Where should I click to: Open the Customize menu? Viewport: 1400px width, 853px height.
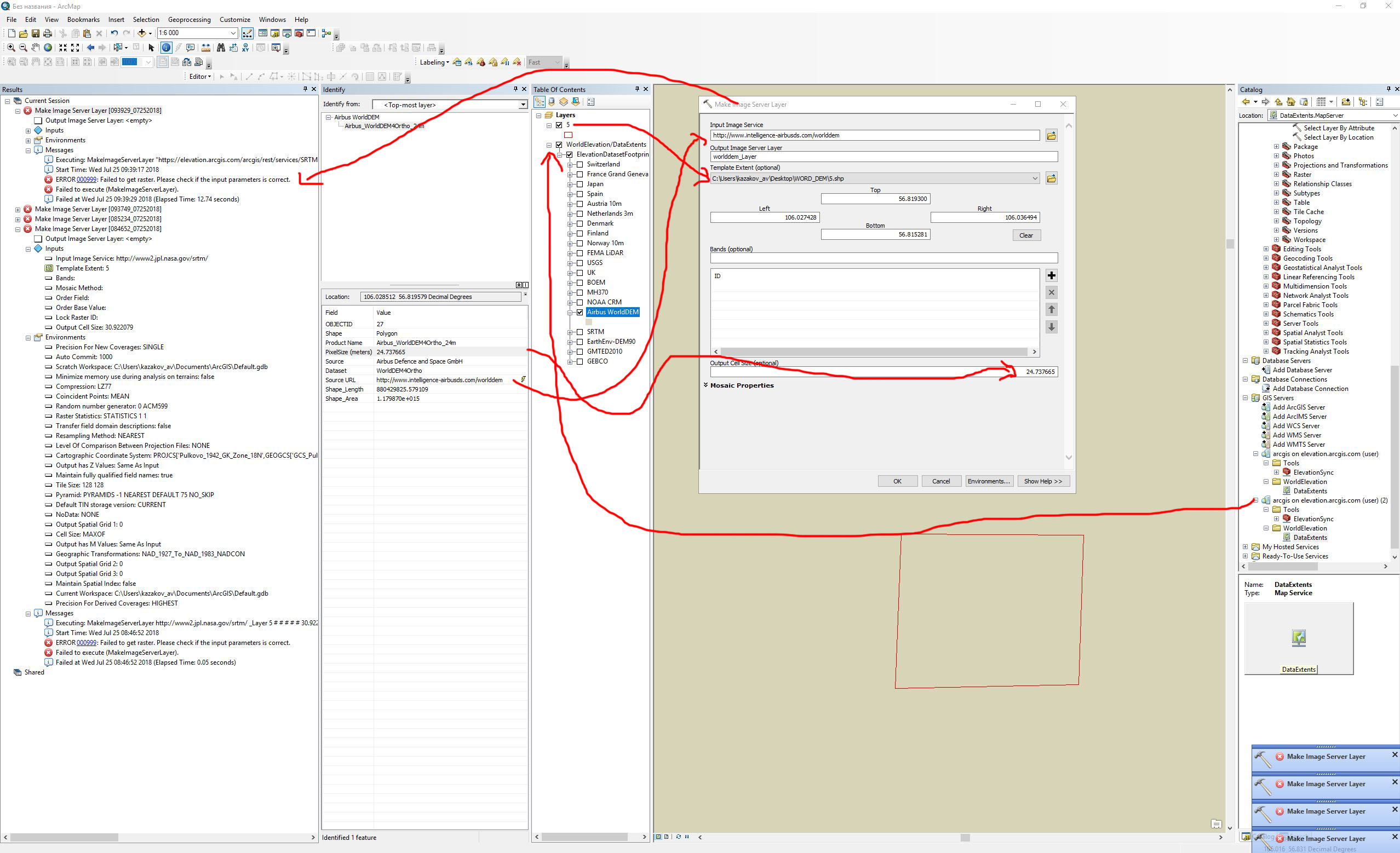tap(234, 19)
